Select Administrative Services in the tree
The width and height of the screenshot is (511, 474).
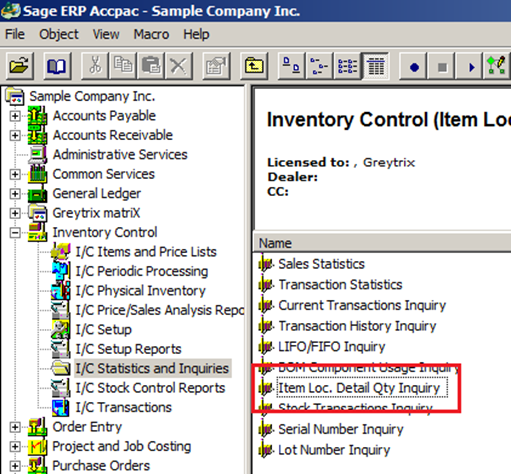pyautogui.click(x=120, y=155)
